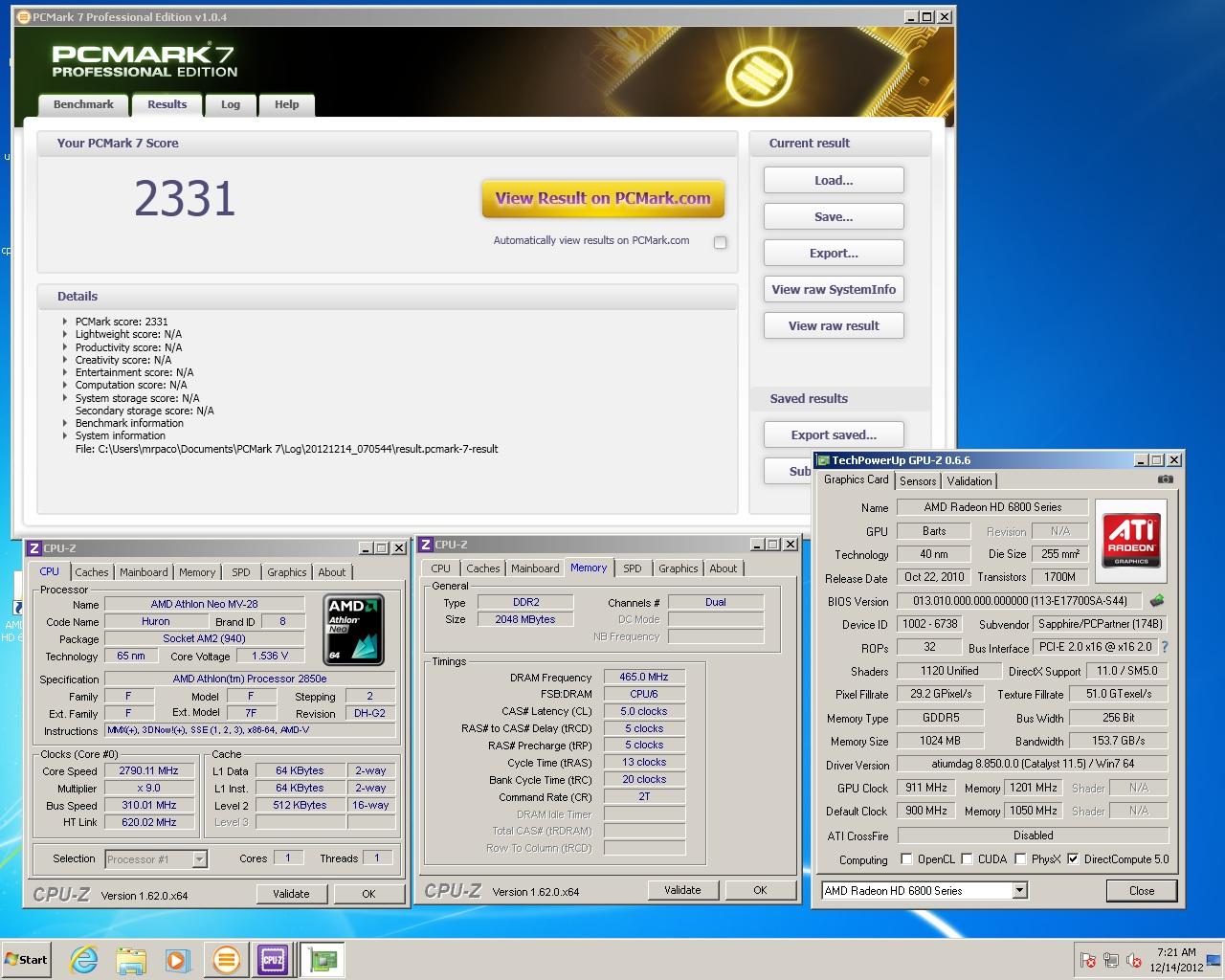The image size is (1225, 980).
Task: Click the GPU-Z Driver Version field
Action: (x=1033, y=764)
